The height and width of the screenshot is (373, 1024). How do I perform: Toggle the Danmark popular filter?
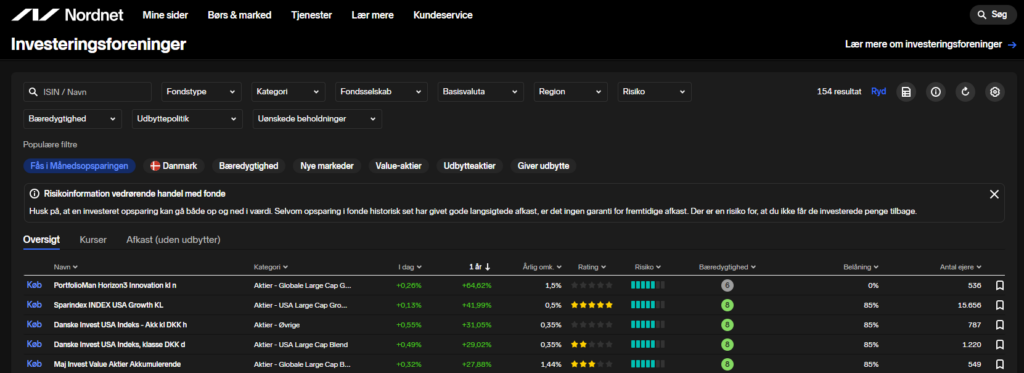pyautogui.click(x=174, y=166)
